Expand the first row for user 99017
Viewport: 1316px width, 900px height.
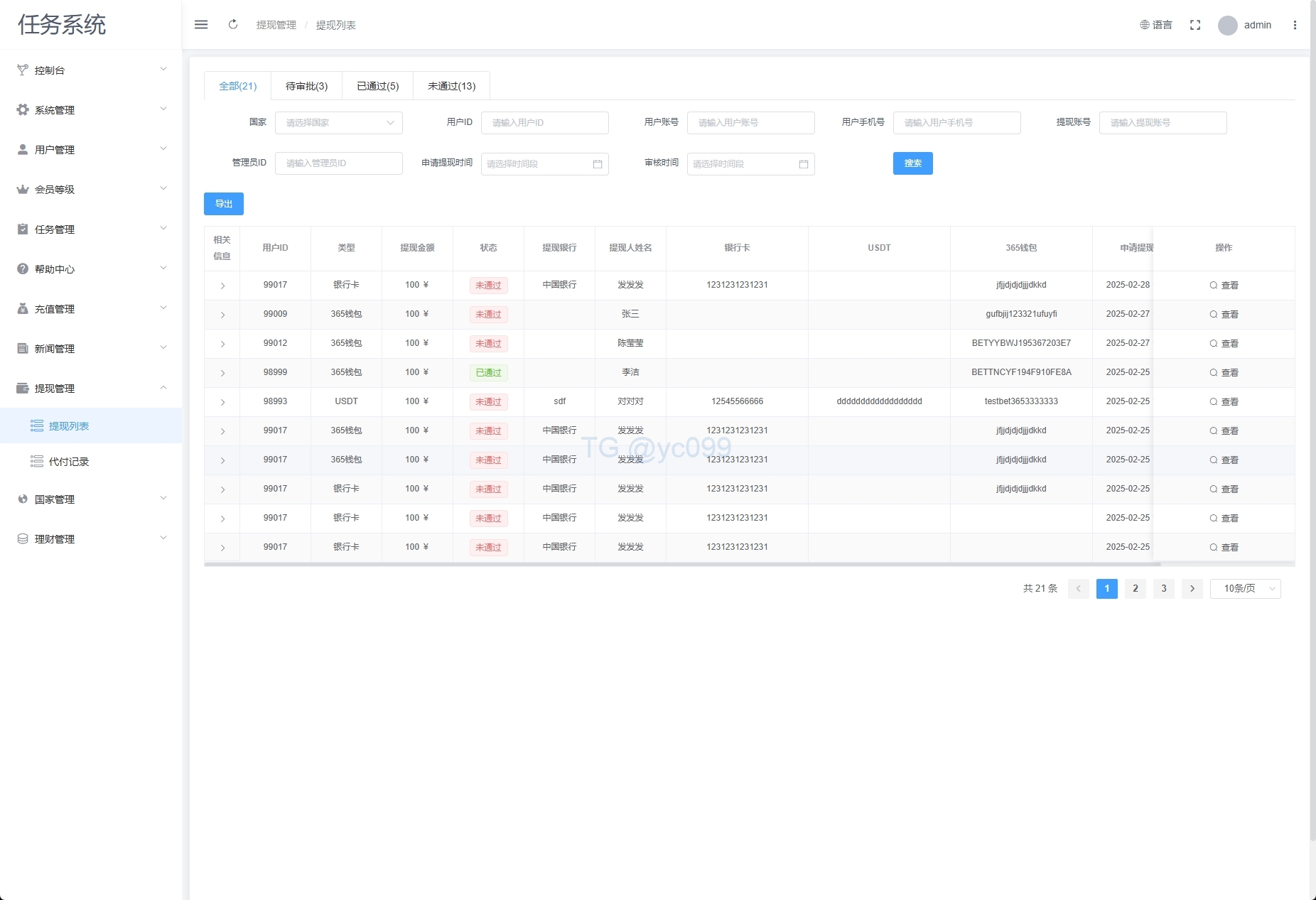click(x=222, y=286)
